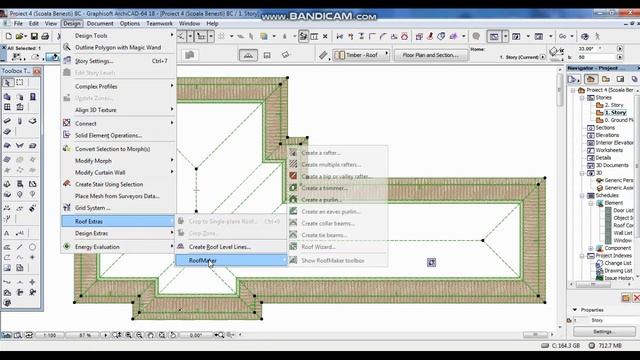This screenshot has height=360, width=640.
Task: Click the roof pitch angle 33.00° field
Action: click(x=596, y=48)
